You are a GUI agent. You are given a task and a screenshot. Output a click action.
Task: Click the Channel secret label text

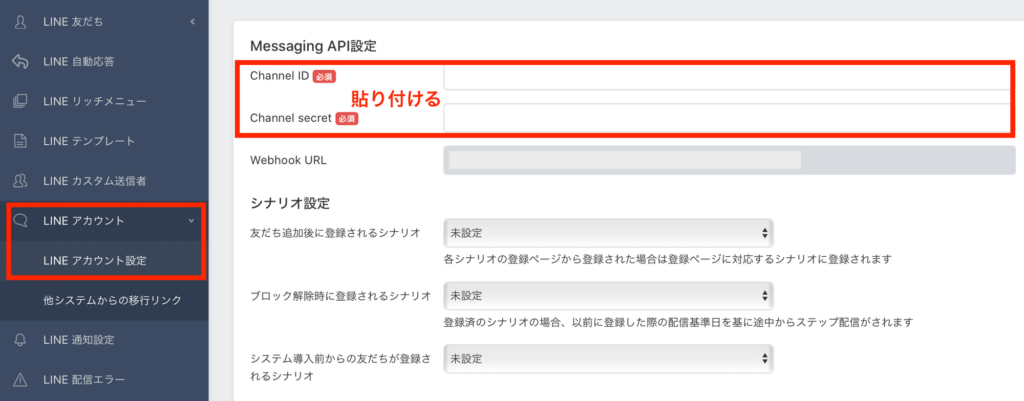click(291, 118)
